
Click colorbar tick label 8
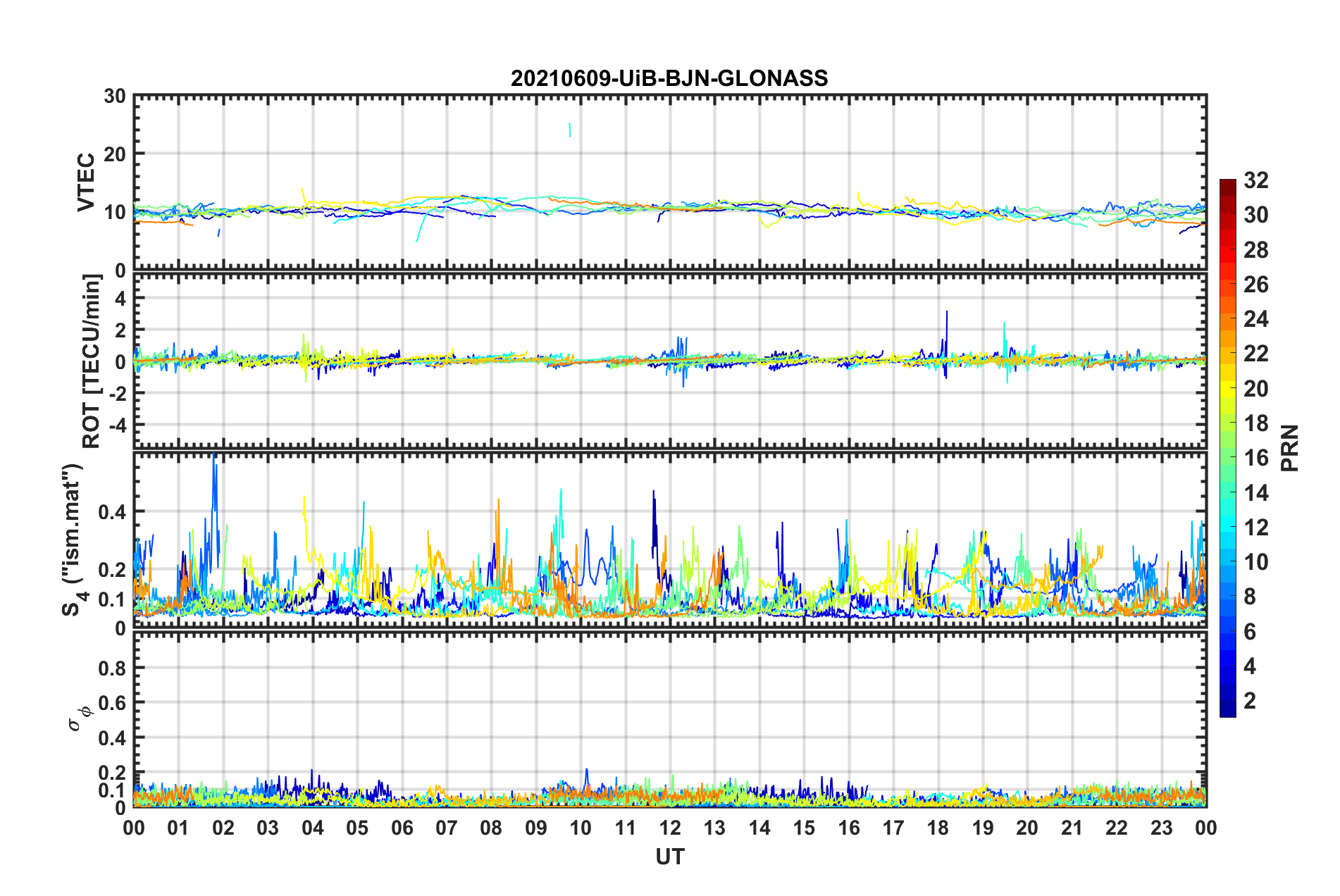1250,597
